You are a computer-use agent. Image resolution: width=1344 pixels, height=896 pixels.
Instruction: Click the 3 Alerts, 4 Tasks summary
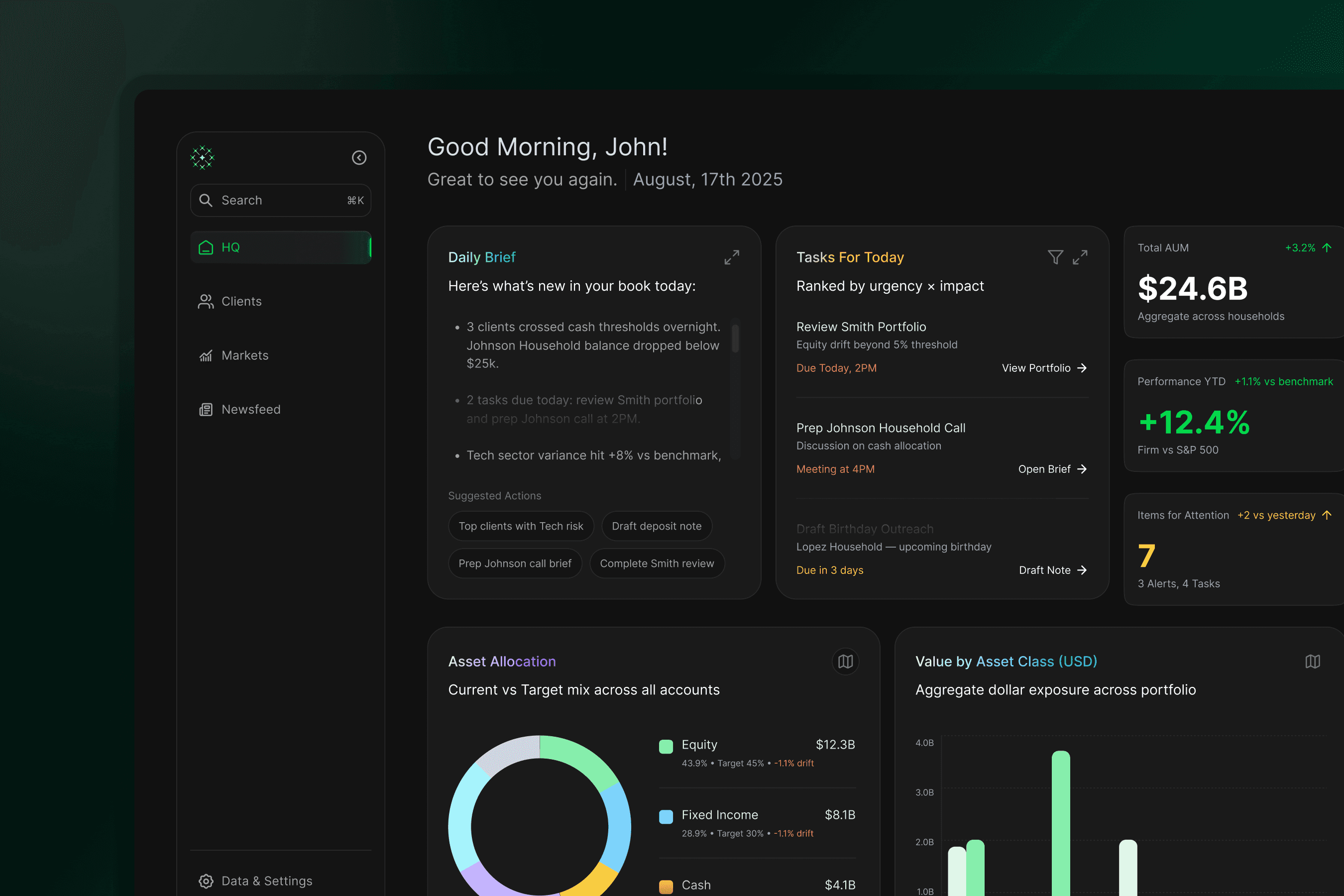(1178, 583)
